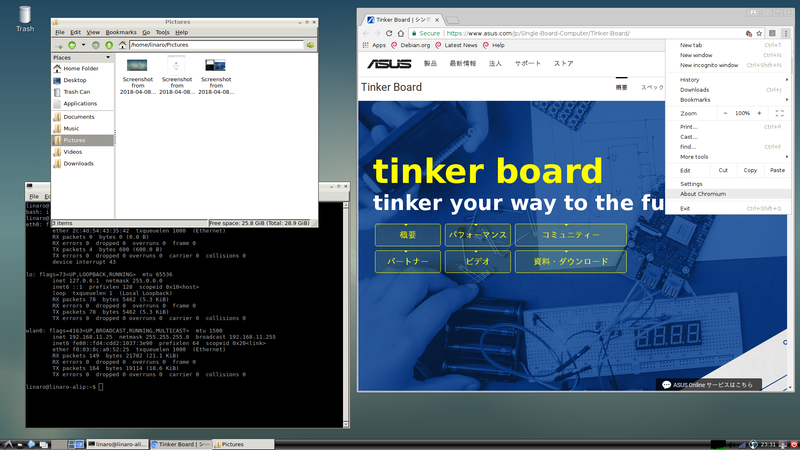Image resolution: width=800 pixels, height=450 pixels.
Task: Expand More tools submenu
Action: click(728, 157)
